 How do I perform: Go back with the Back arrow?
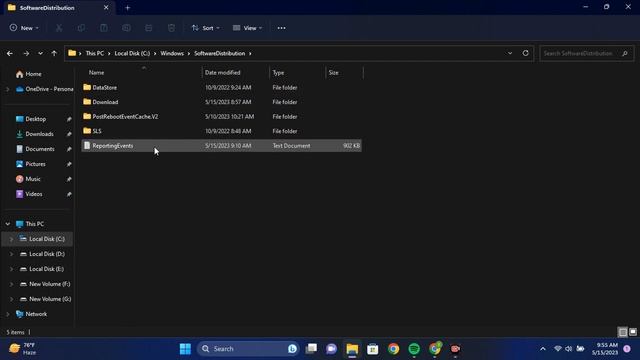coord(10,53)
